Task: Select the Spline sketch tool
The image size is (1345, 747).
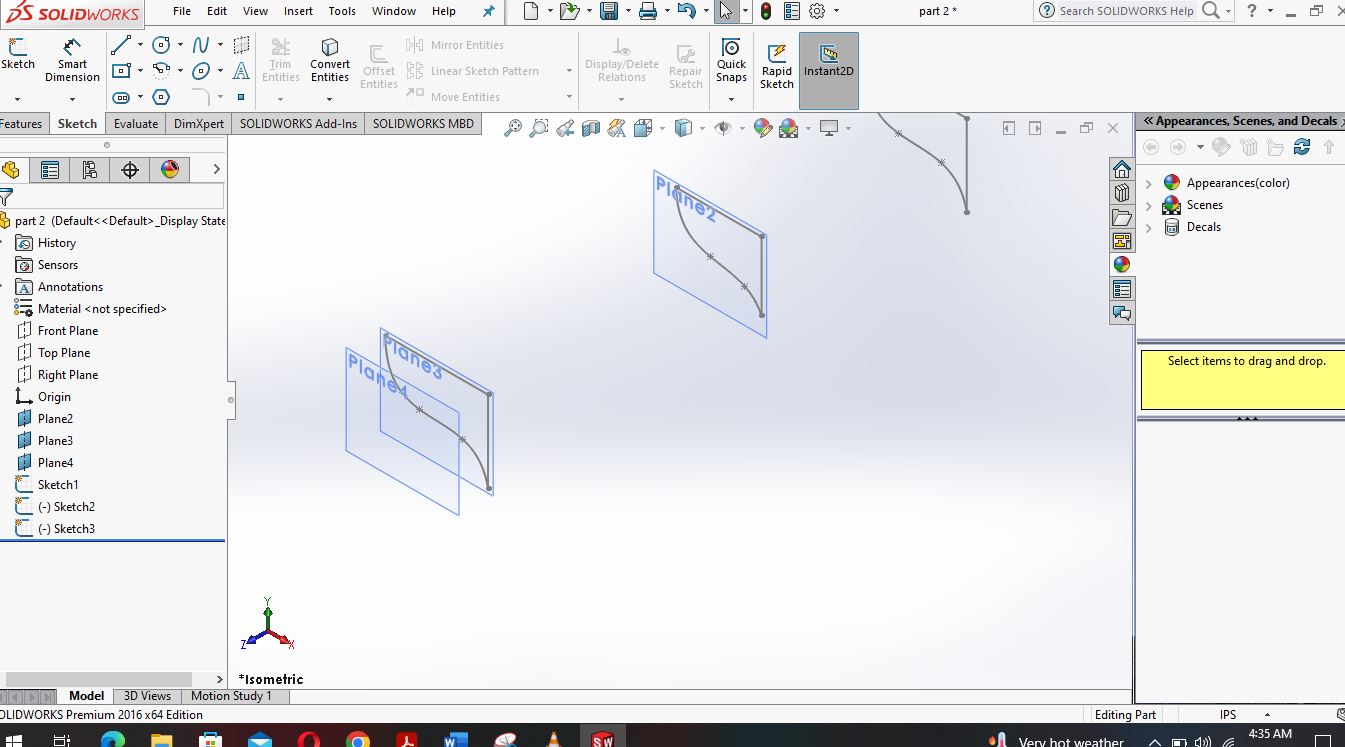Action: [201, 45]
